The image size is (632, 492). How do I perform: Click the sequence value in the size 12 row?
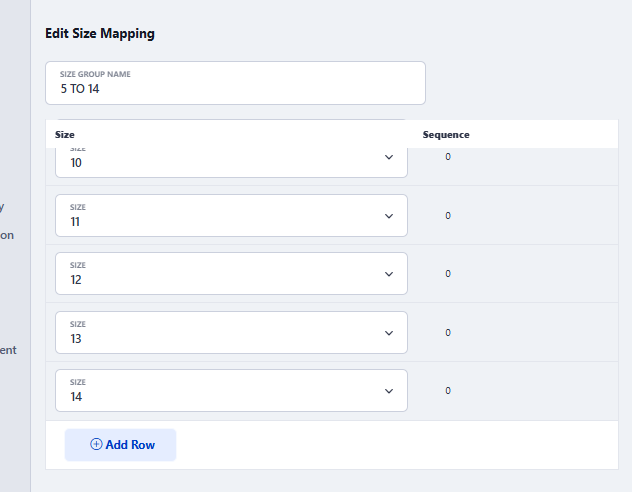[448, 274]
